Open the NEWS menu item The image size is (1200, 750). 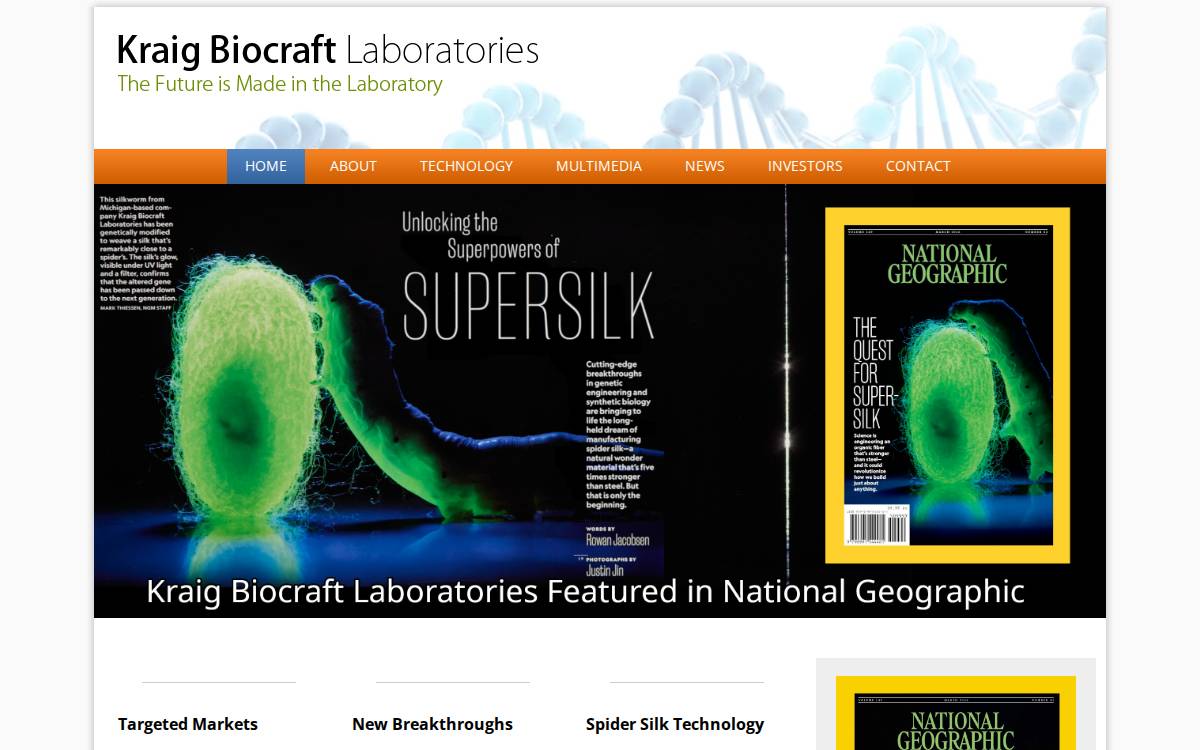coord(705,166)
